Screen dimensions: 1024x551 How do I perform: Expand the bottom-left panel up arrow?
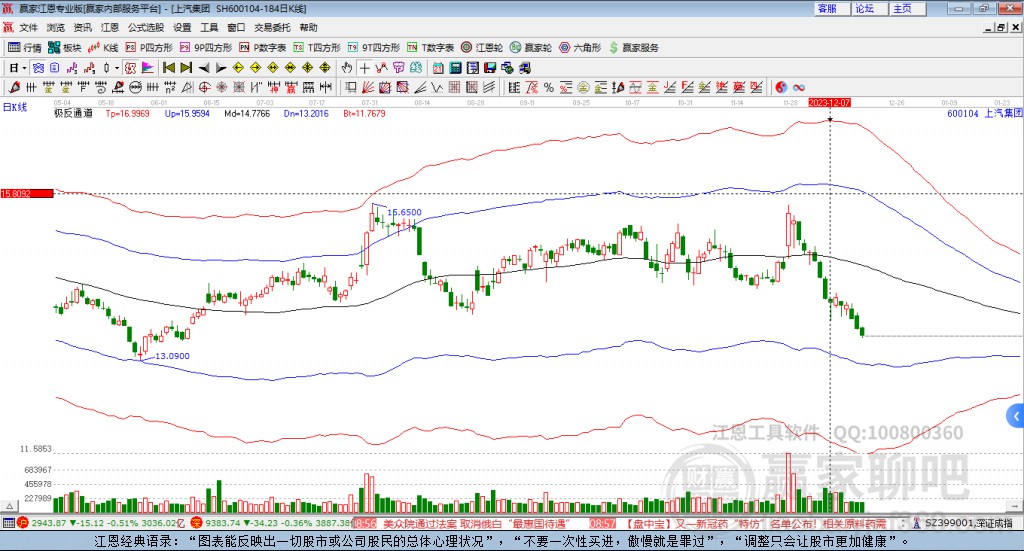[10, 506]
